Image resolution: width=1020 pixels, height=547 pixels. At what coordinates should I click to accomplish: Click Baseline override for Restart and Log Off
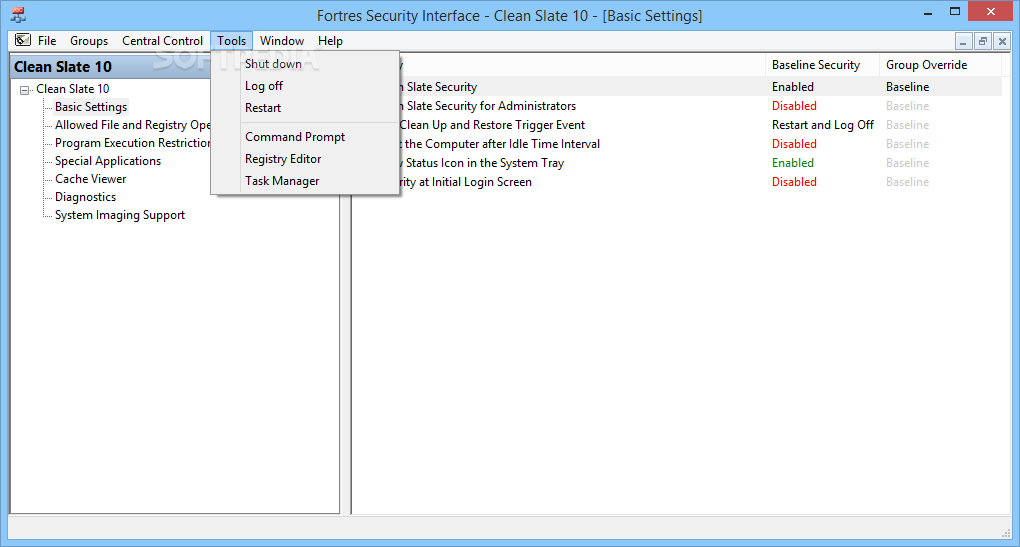[907, 125]
